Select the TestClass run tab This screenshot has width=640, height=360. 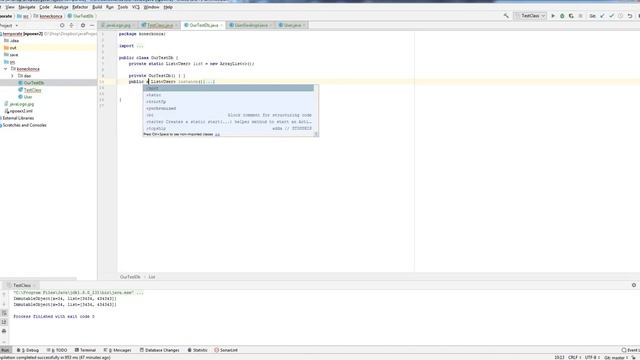point(22,285)
